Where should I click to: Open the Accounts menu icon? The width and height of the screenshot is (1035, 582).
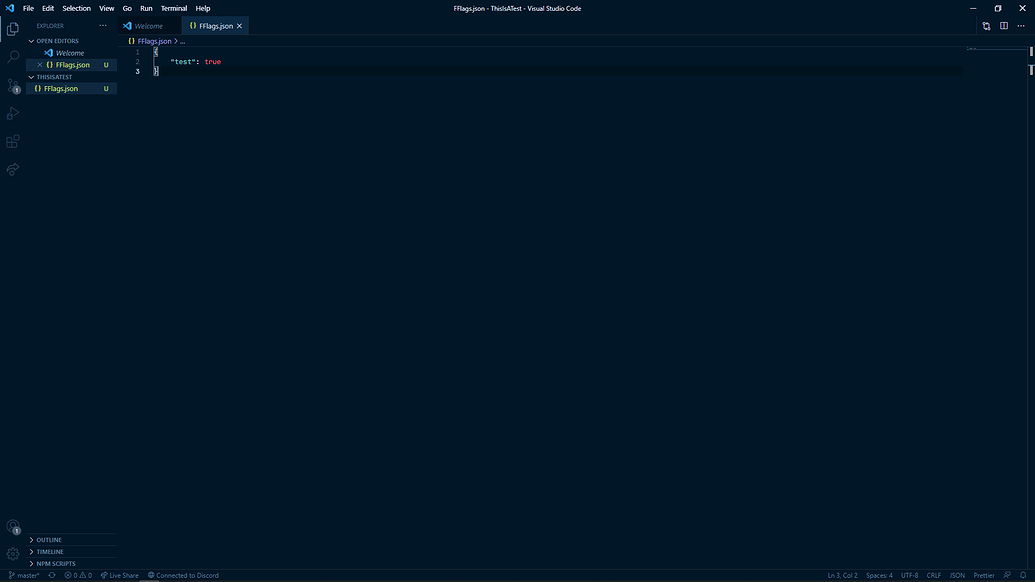[x=13, y=527]
